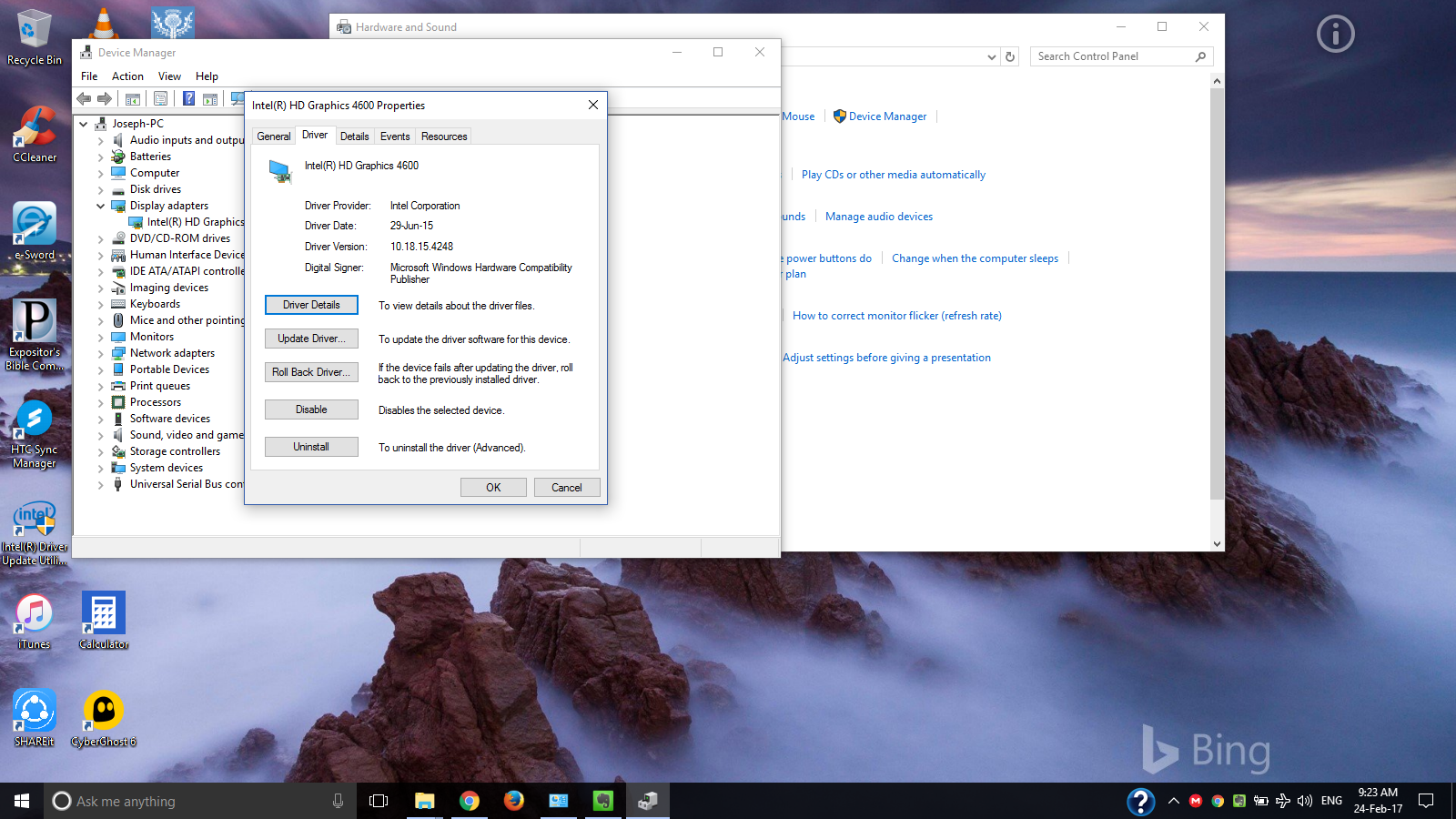
Task: Open the Action menu
Action: pyautogui.click(x=127, y=76)
